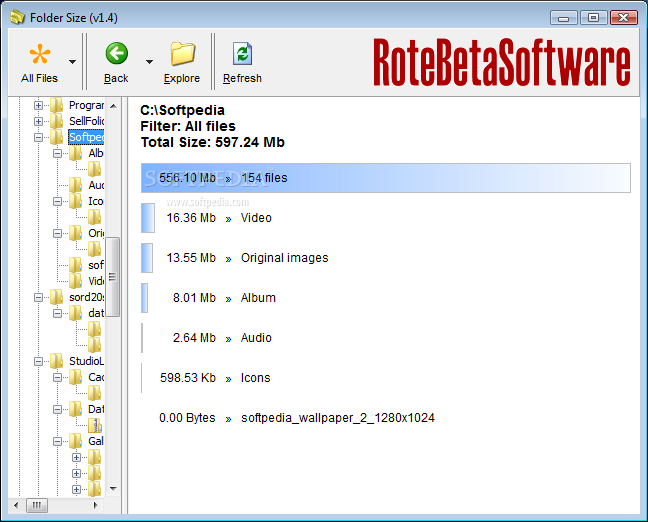Expand the Program folder tree node
The image size is (648, 522).
(x=38, y=105)
